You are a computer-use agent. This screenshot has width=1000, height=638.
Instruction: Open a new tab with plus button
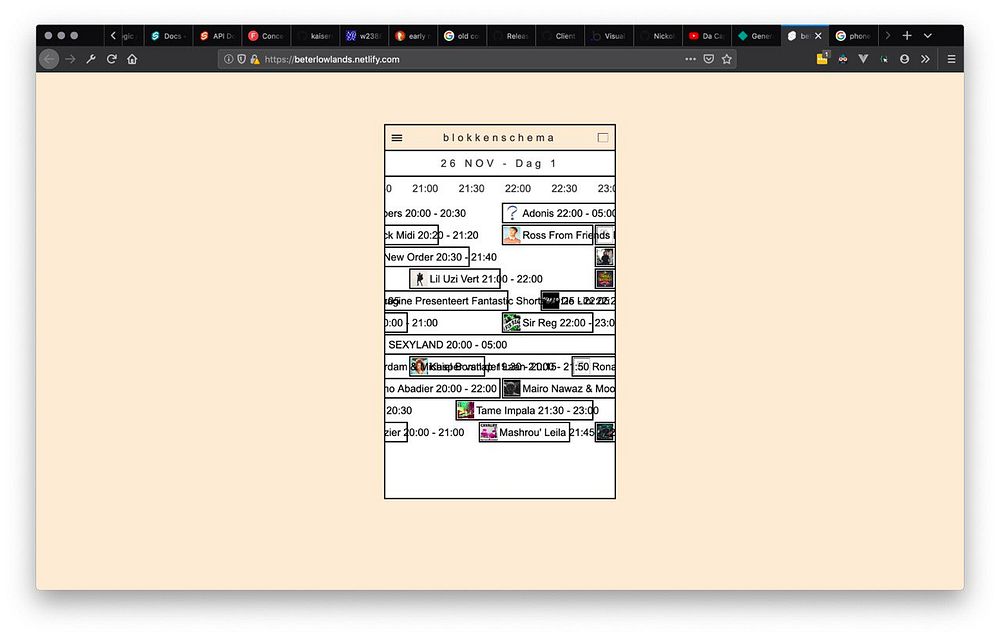click(x=907, y=36)
